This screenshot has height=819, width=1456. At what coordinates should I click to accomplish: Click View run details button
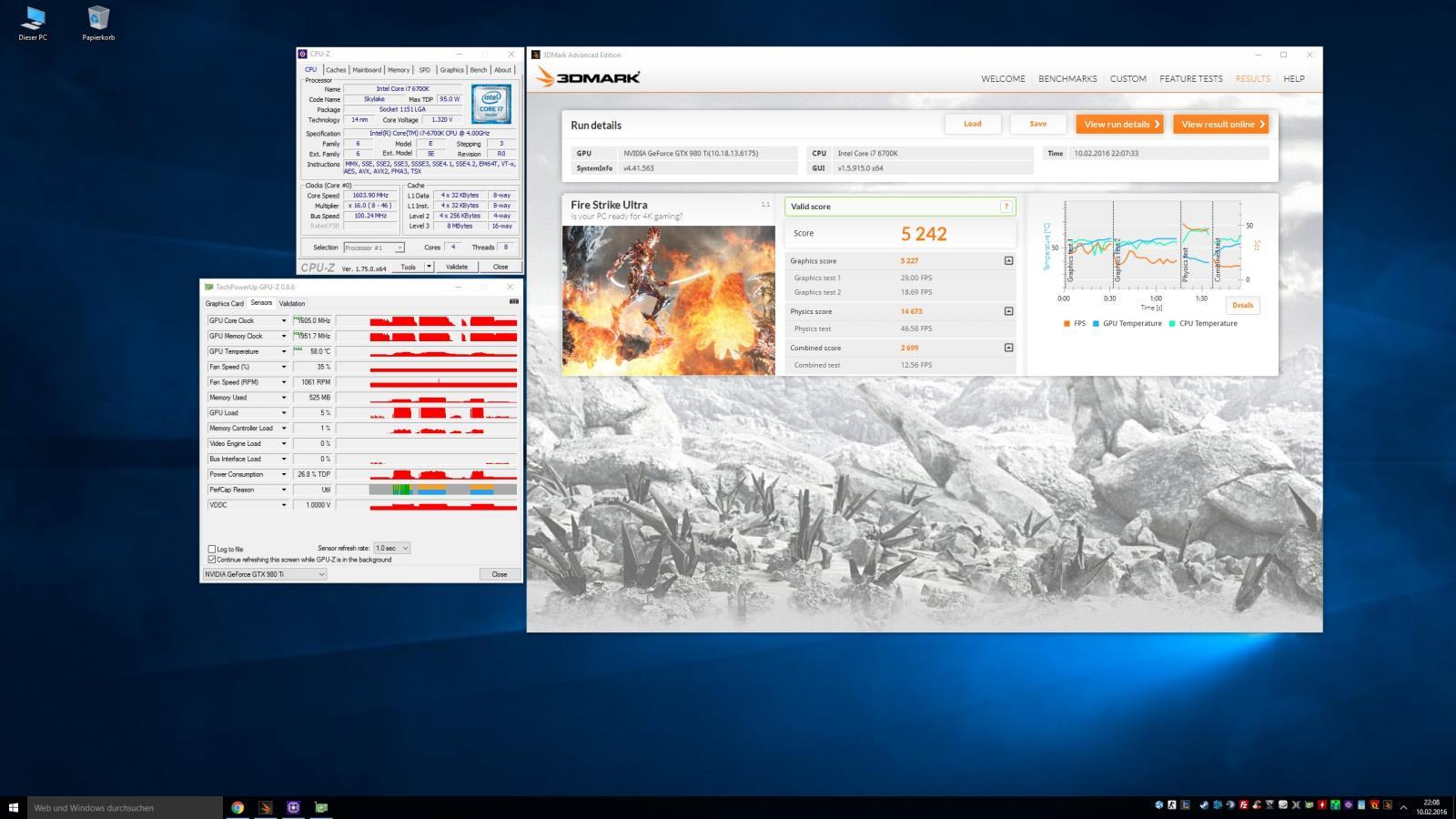[x=1119, y=124]
